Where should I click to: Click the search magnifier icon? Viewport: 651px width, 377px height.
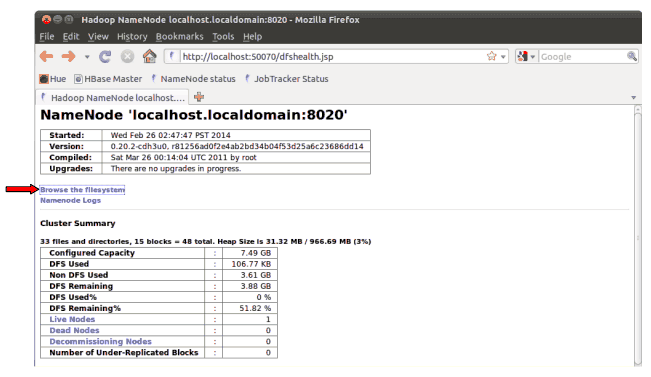631,56
